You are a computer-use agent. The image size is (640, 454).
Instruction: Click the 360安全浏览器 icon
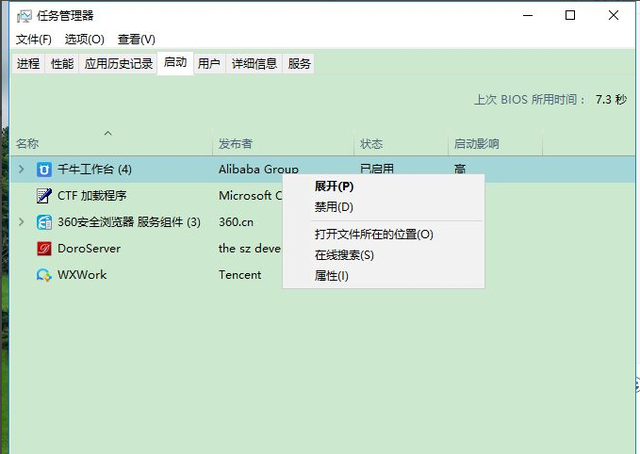44,222
